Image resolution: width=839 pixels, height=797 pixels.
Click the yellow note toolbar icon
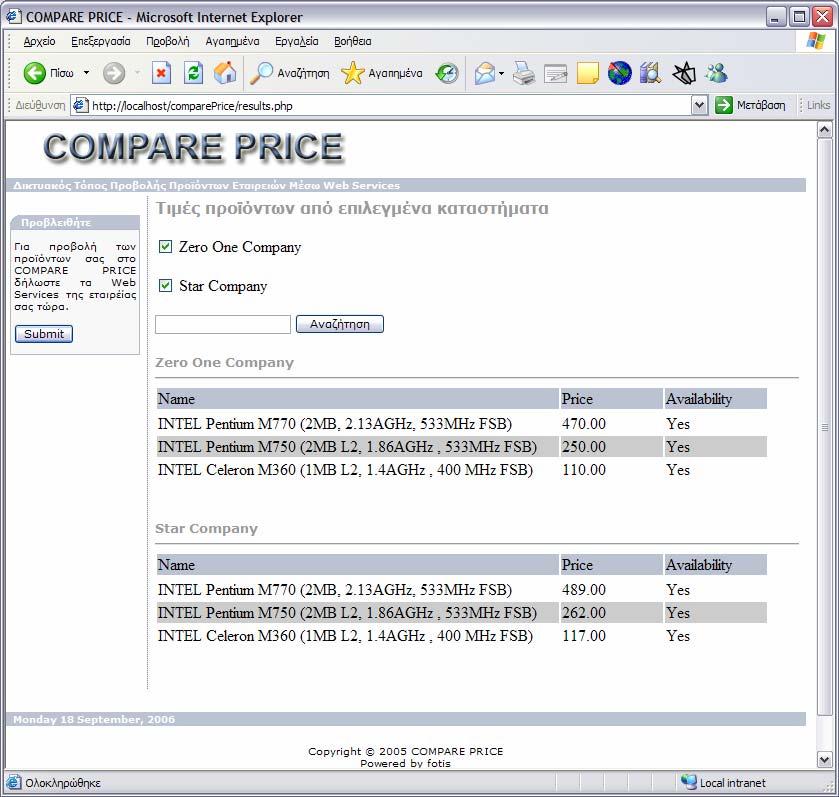click(588, 73)
